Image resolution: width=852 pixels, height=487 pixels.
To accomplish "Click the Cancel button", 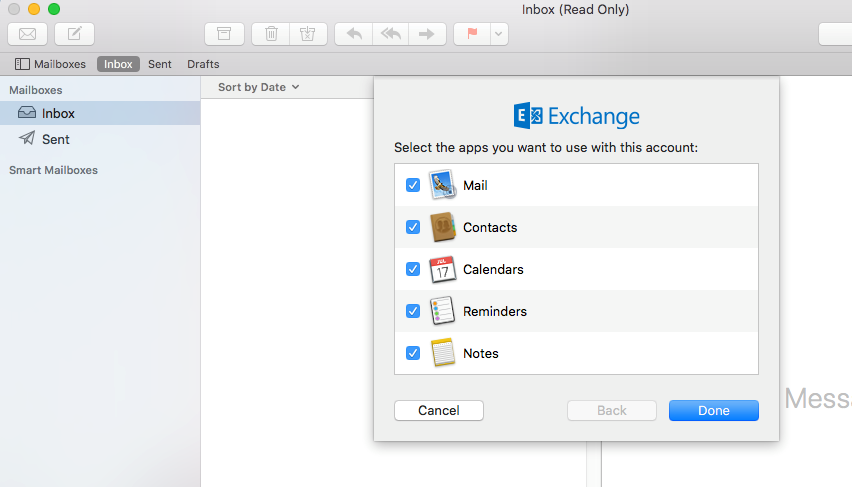I will [438, 410].
